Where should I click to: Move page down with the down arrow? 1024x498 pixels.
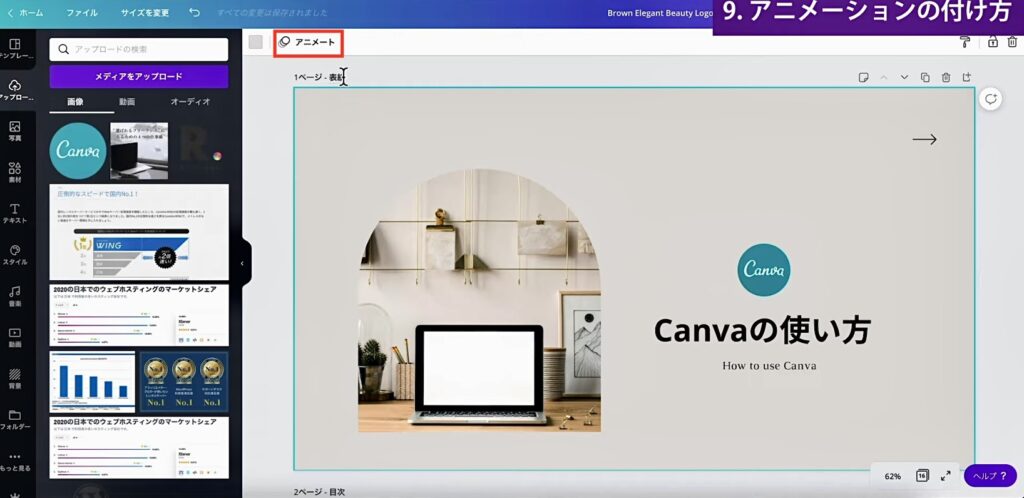(904, 78)
